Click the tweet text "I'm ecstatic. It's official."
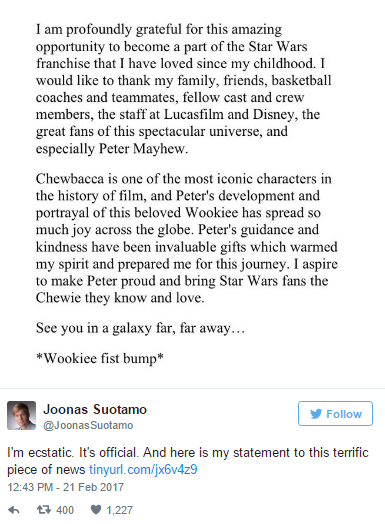 pyautogui.click(x=72, y=452)
